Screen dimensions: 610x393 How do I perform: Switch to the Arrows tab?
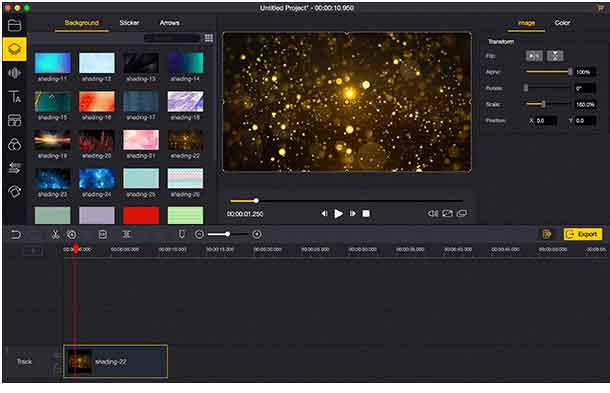pyautogui.click(x=170, y=23)
